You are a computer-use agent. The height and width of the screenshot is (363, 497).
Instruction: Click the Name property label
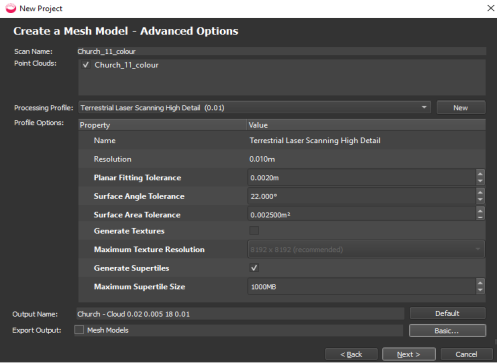[105, 140]
